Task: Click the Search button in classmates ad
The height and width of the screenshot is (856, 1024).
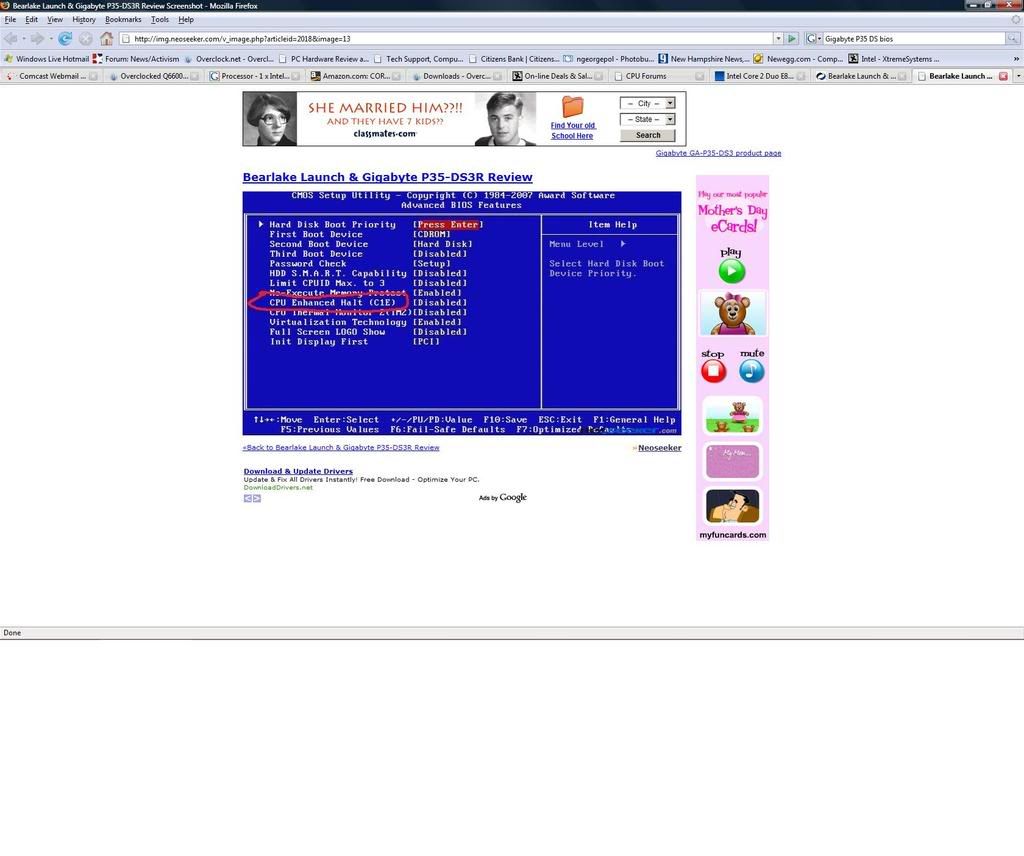Action: click(647, 135)
